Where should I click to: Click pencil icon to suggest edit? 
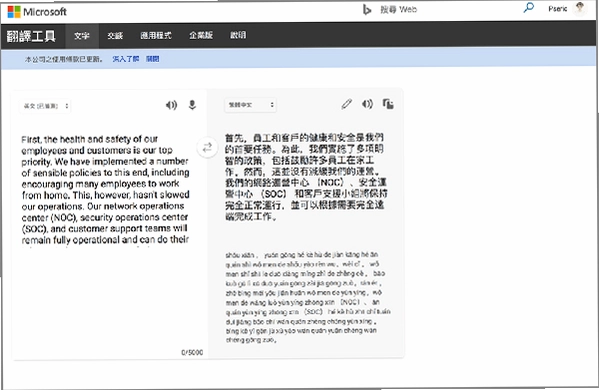346,104
